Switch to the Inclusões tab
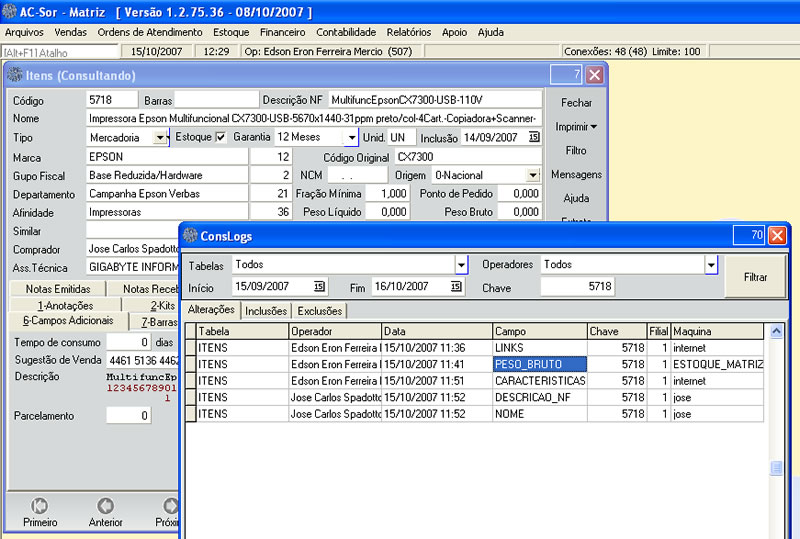This screenshot has width=800, height=539. (x=266, y=311)
